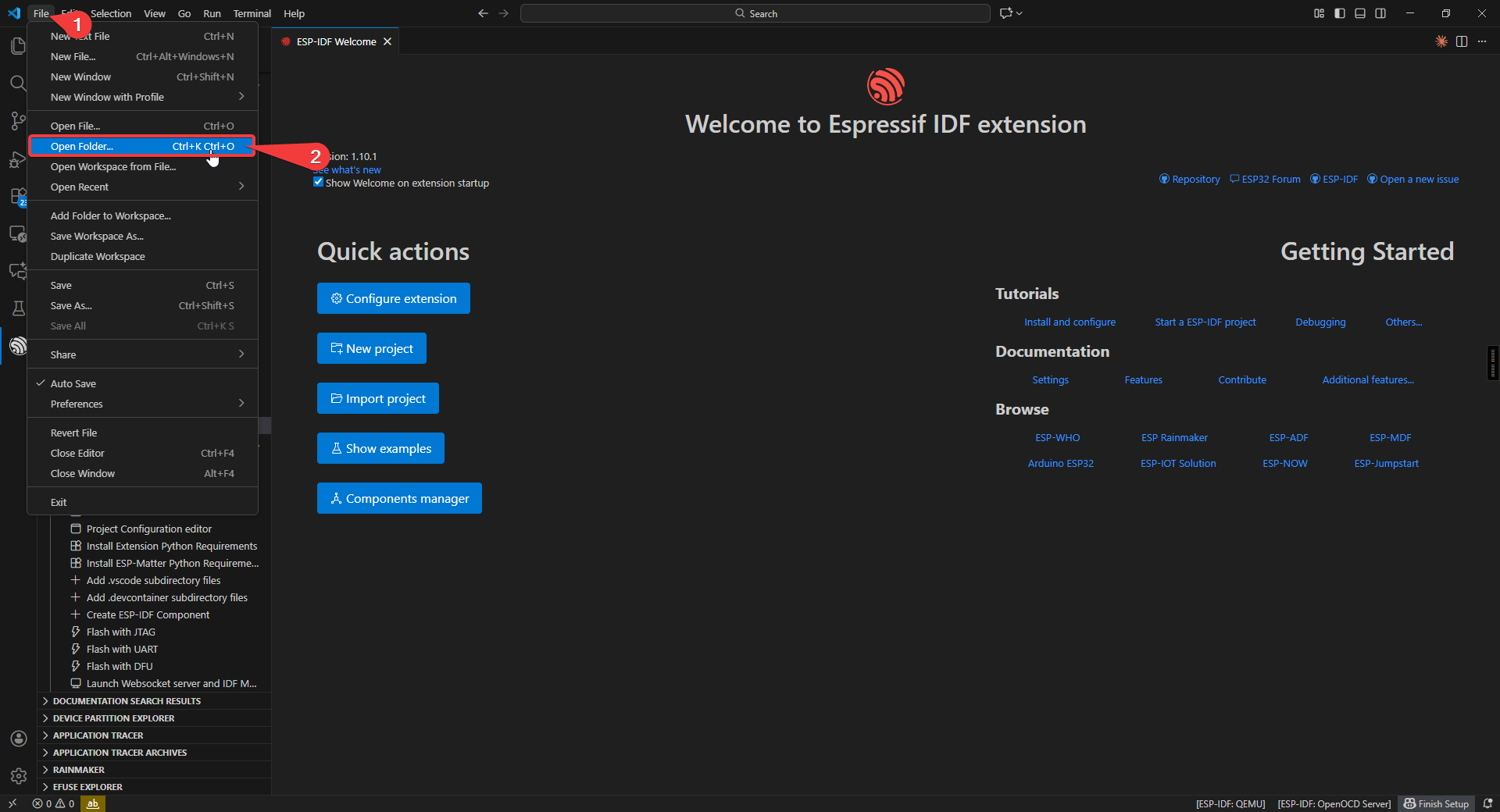Image resolution: width=1500 pixels, height=812 pixels.
Task: Expand Application Tracer Archives section
Action: point(155,753)
